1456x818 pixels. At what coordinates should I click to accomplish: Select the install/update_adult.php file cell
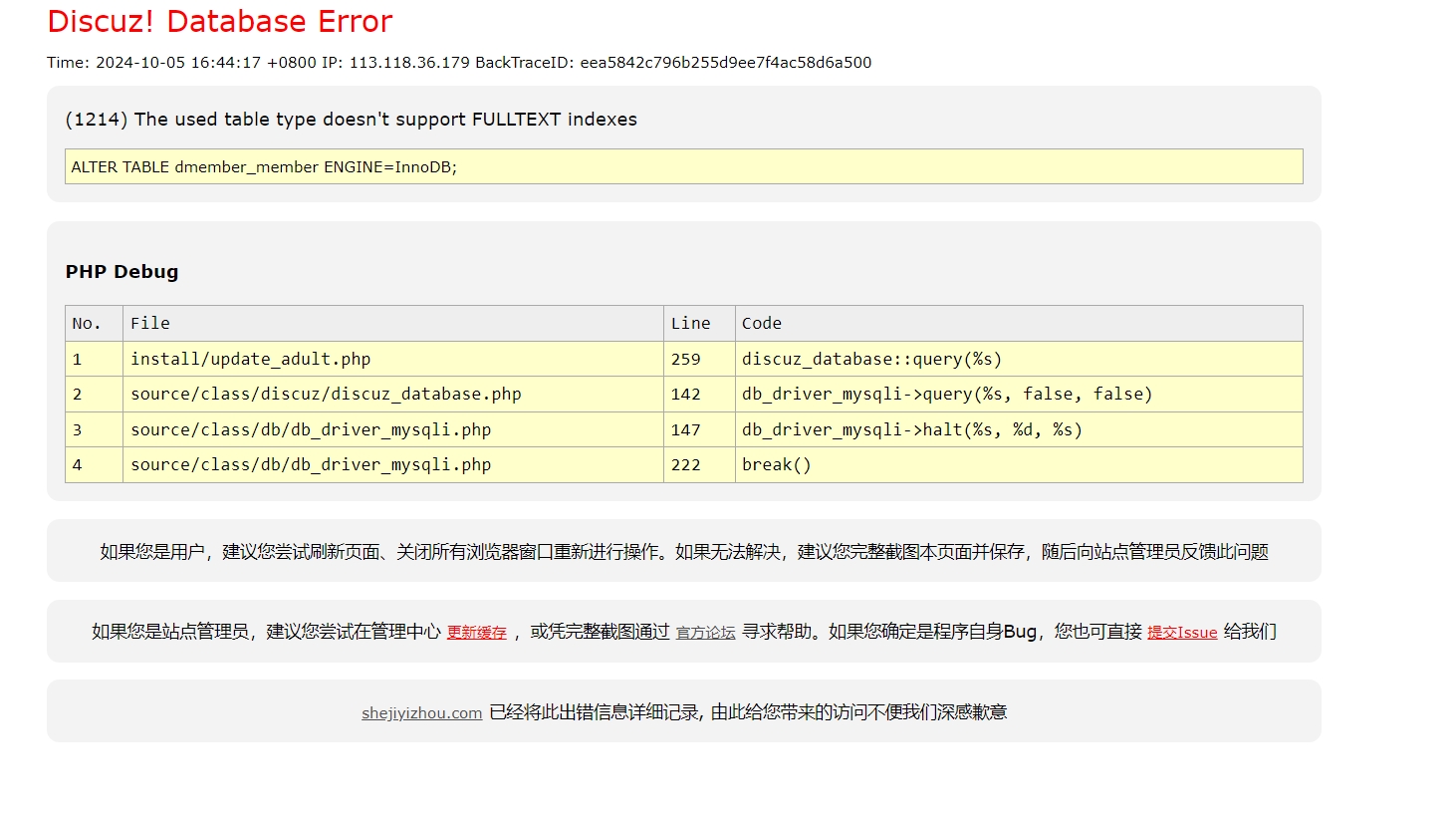(x=250, y=359)
